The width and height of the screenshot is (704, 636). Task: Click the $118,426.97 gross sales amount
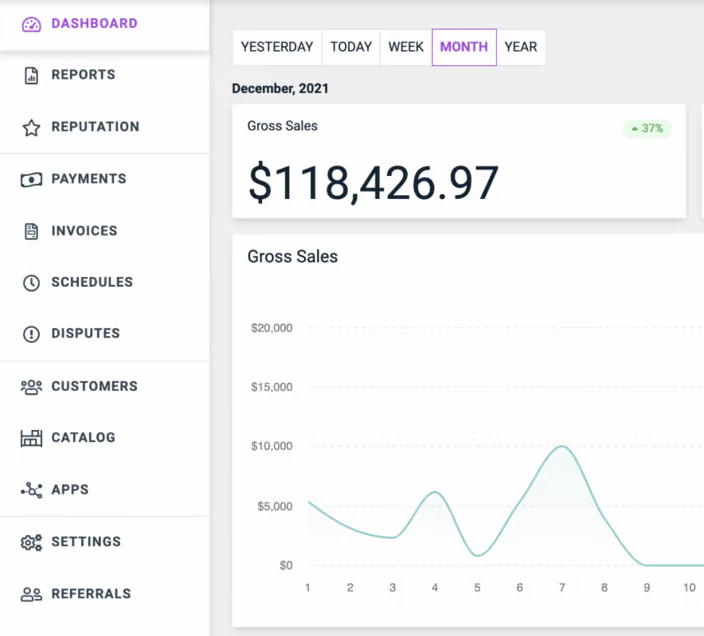[x=373, y=182]
